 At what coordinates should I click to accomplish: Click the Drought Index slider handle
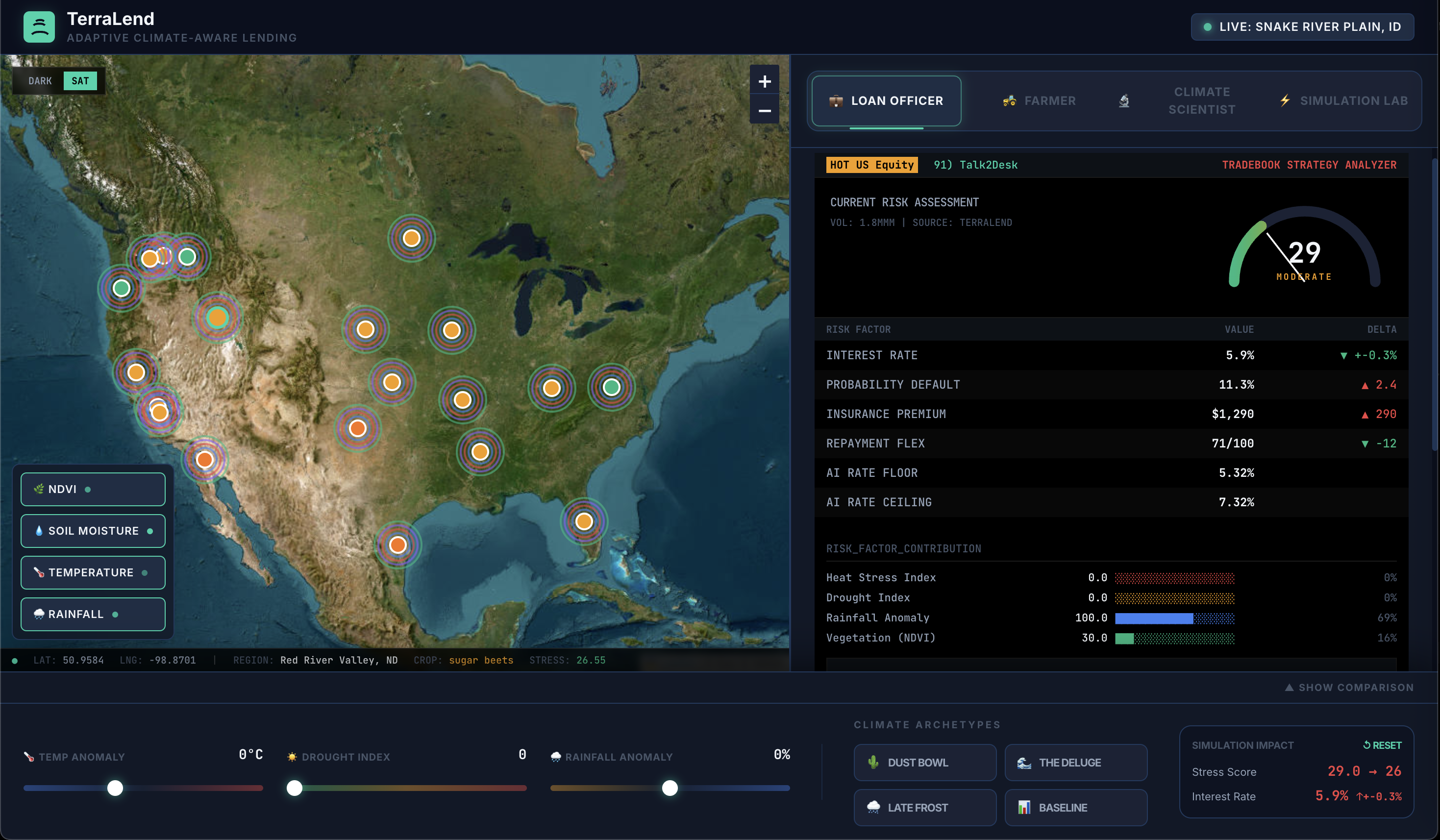[x=294, y=788]
